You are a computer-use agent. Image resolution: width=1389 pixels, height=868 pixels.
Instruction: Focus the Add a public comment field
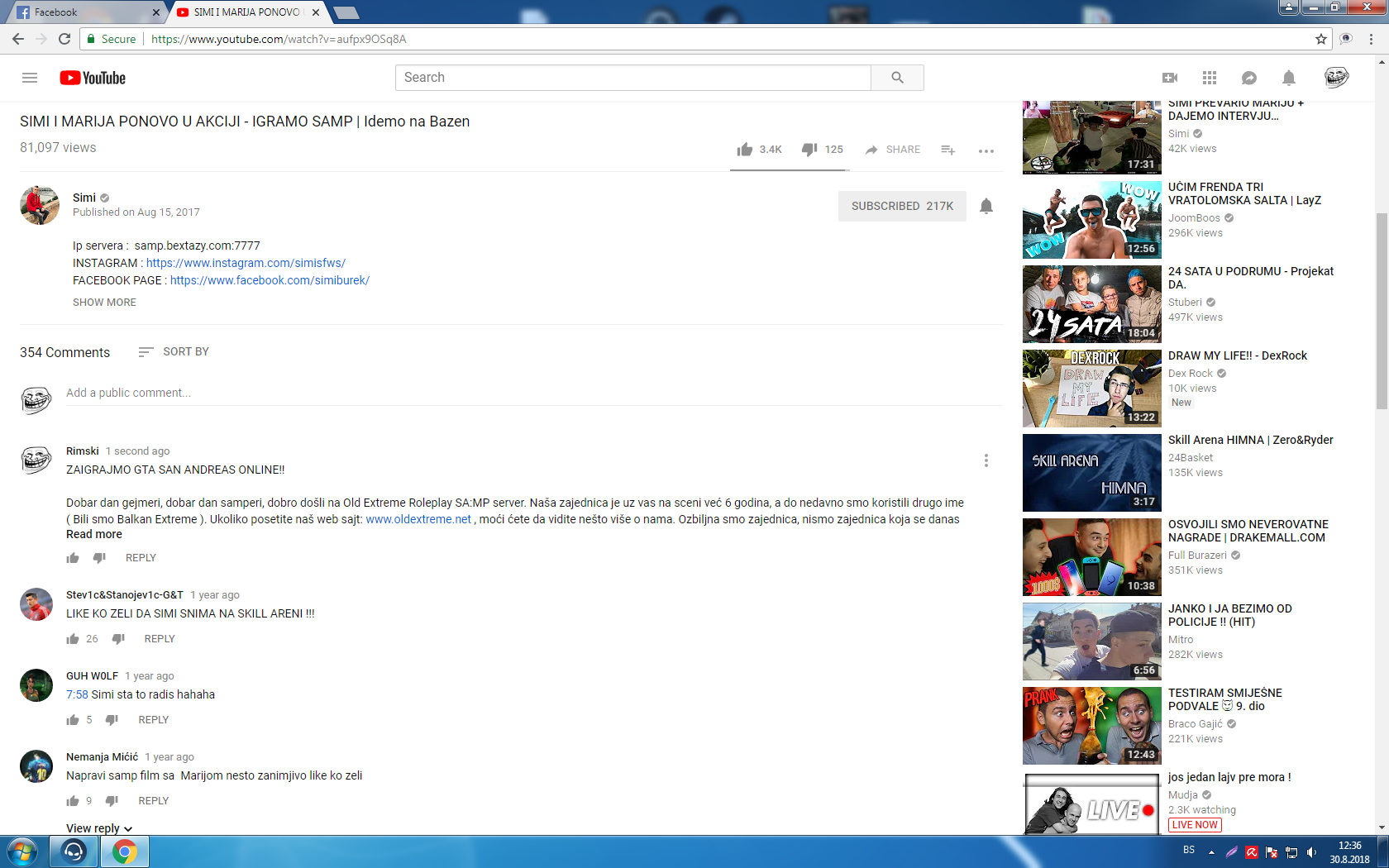pos(534,393)
